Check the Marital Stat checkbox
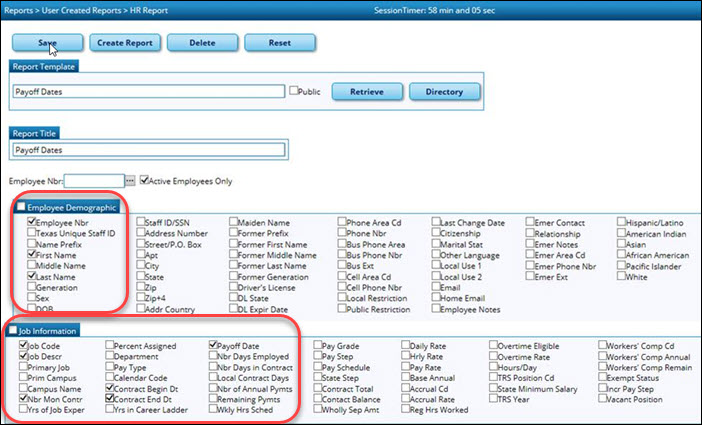The width and height of the screenshot is (702, 425). pos(436,243)
